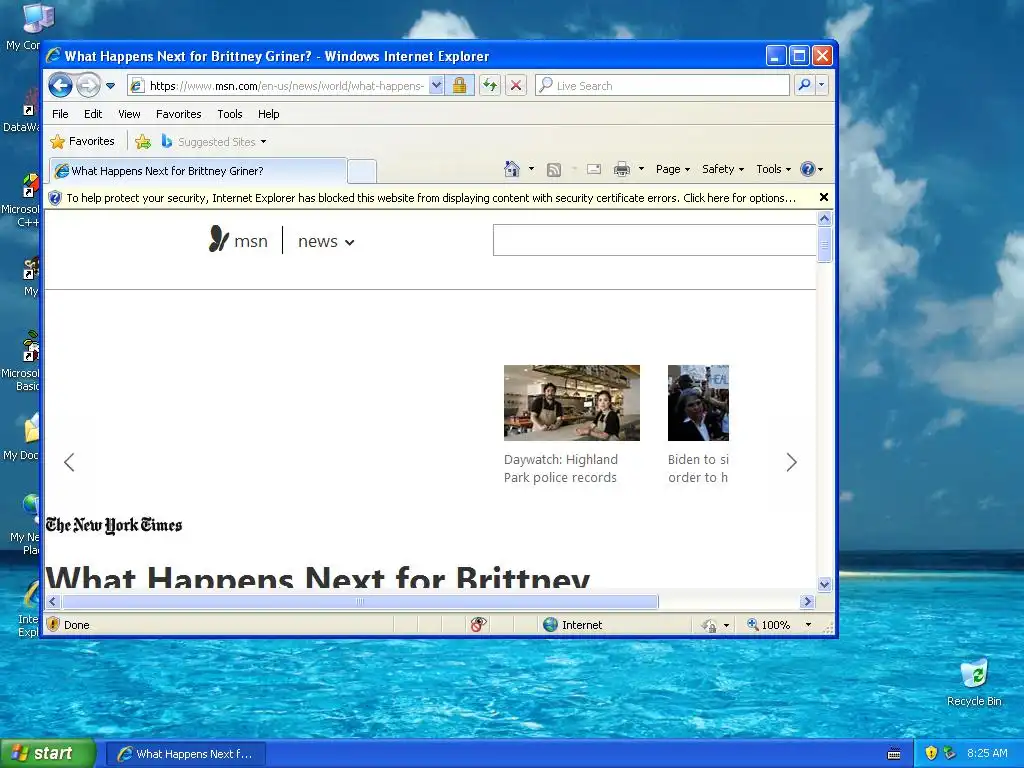The image size is (1024, 768).
Task: Dismiss the security information bar
Action: (x=824, y=197)
